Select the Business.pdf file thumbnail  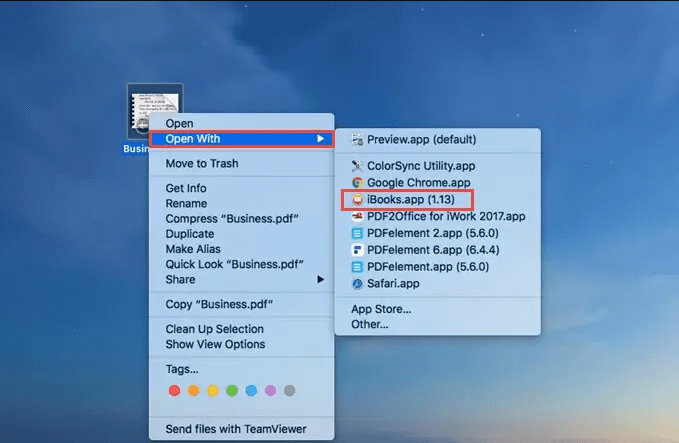154,111
